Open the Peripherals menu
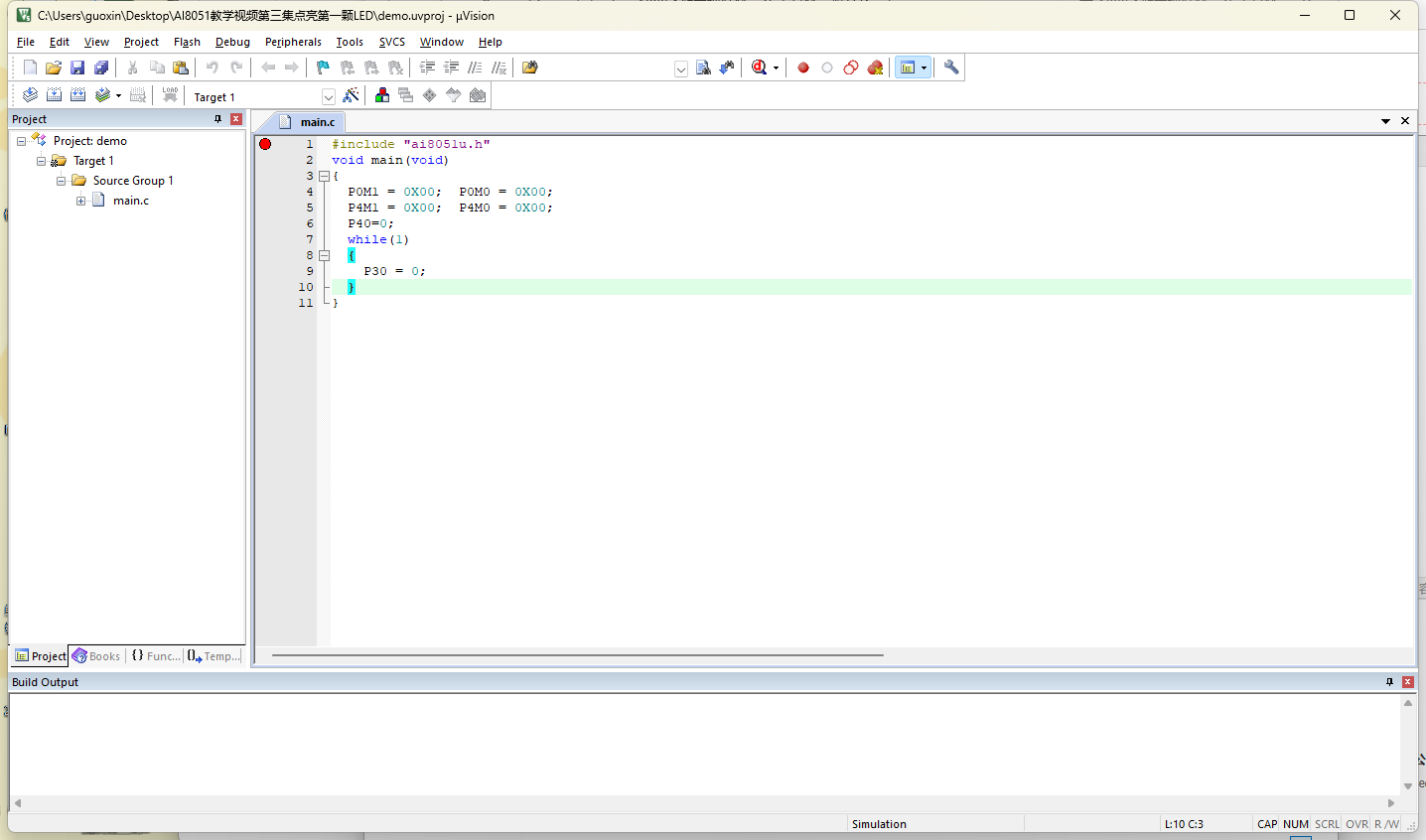The width and height of the screenshot is (1426, 840). [x=293, y=42]
